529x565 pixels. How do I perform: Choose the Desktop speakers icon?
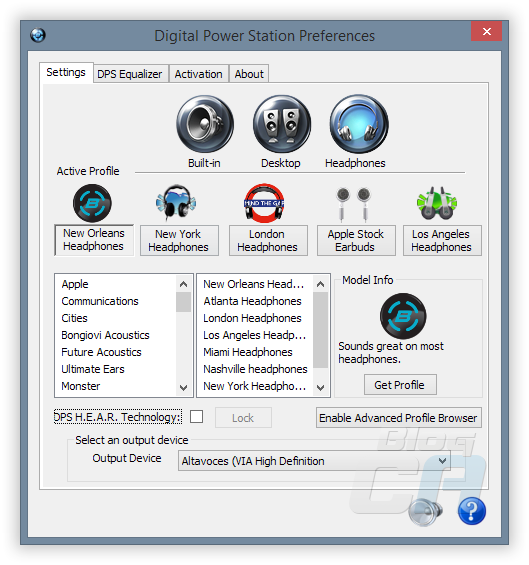click(282, 124)
